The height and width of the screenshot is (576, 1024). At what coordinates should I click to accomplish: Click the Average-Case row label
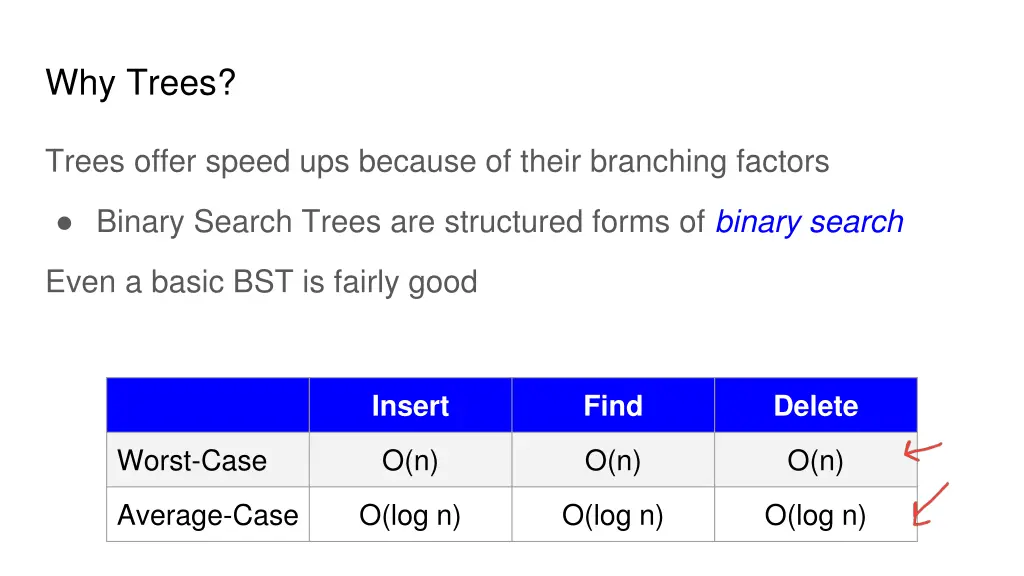point(208,515)
